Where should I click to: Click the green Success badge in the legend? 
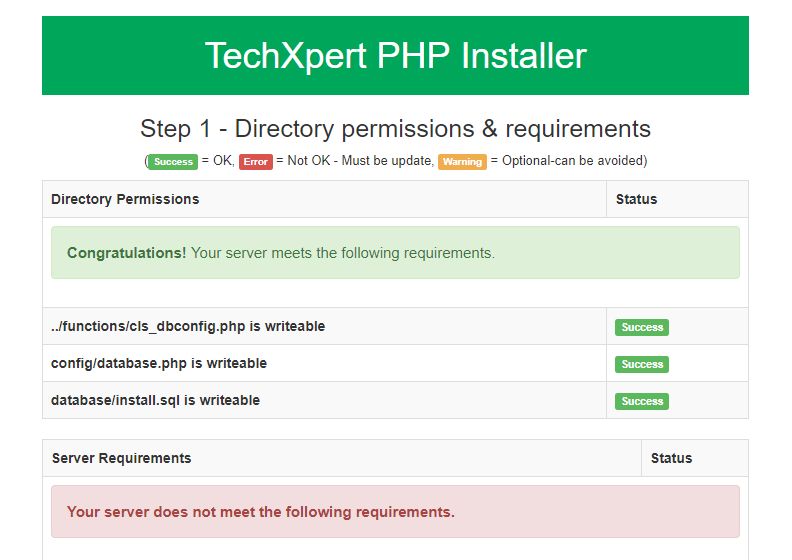coord(174,161)
